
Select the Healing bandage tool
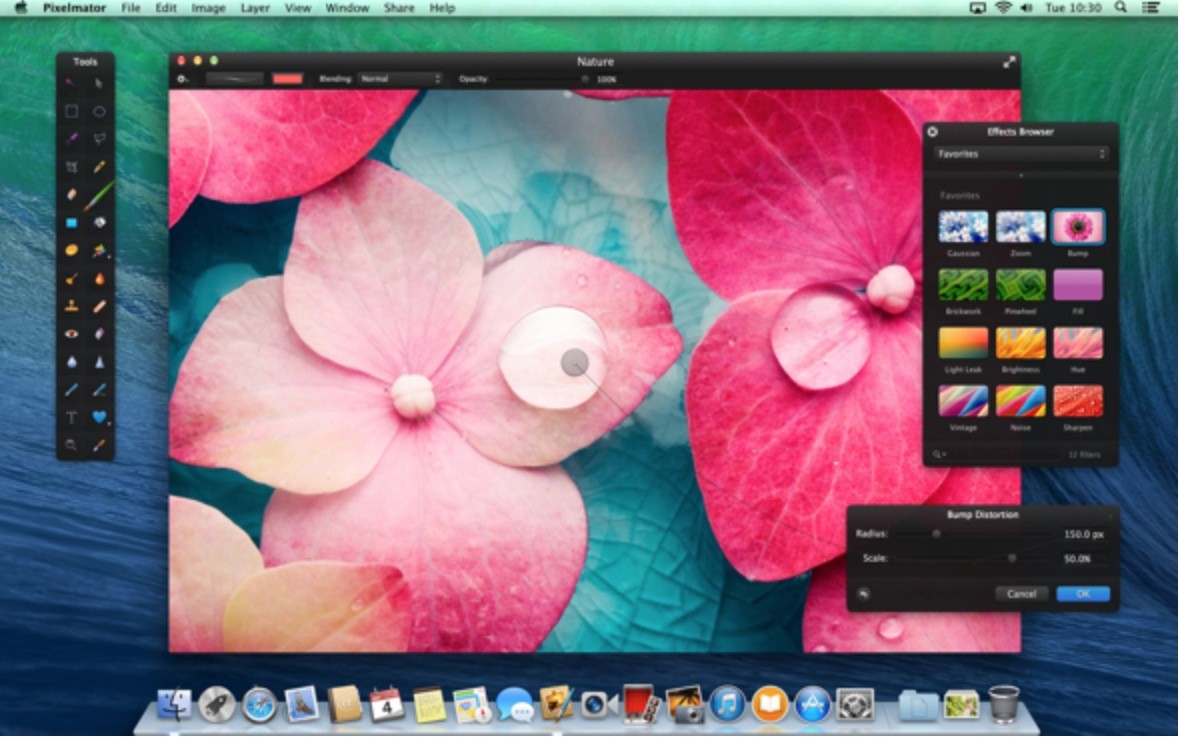99,306
